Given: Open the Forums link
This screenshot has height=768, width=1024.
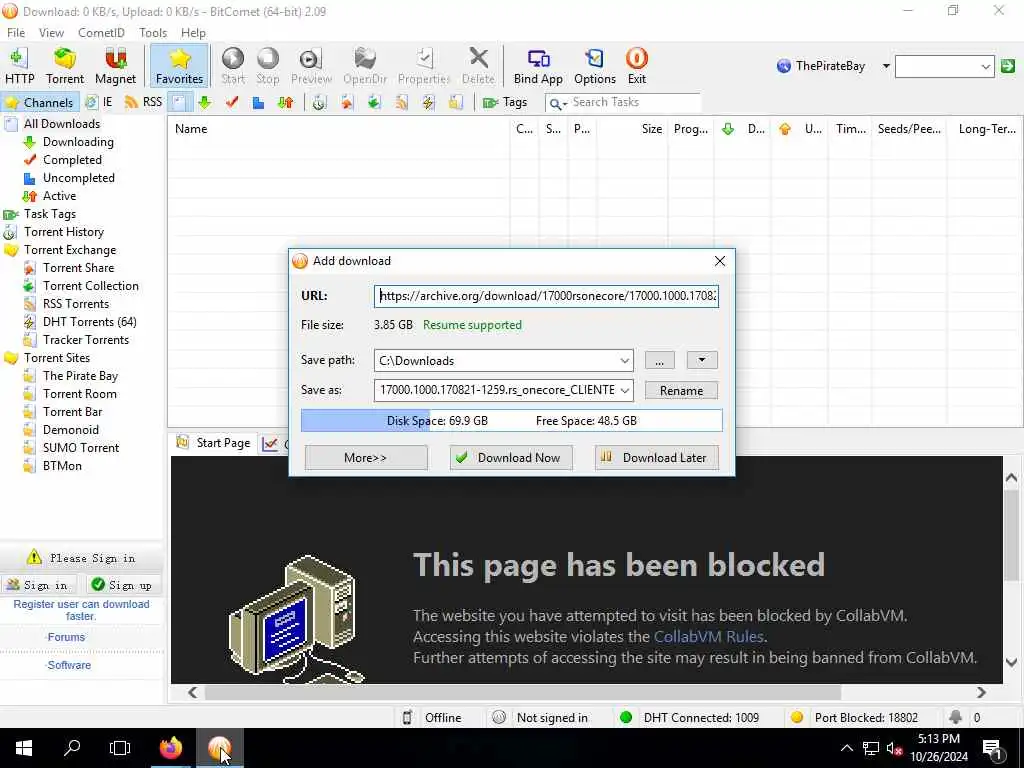Looking at the screenshot, I should point(66,637).
